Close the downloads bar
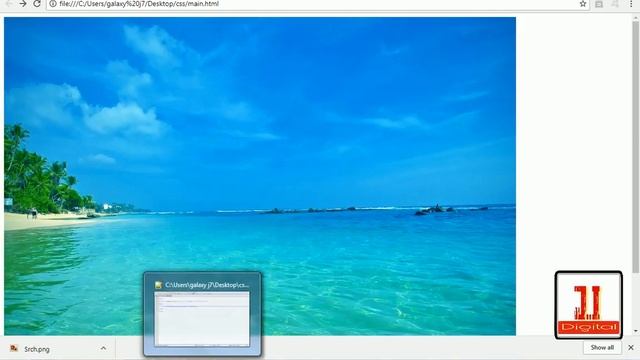 631,347
